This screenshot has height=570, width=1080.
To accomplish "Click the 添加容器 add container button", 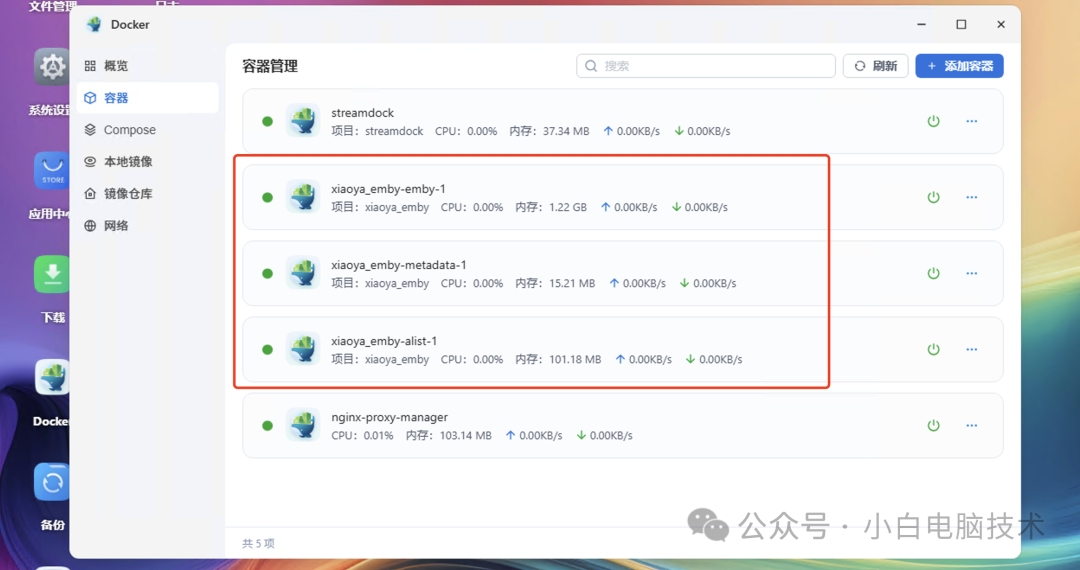I will tap(959, 66).
